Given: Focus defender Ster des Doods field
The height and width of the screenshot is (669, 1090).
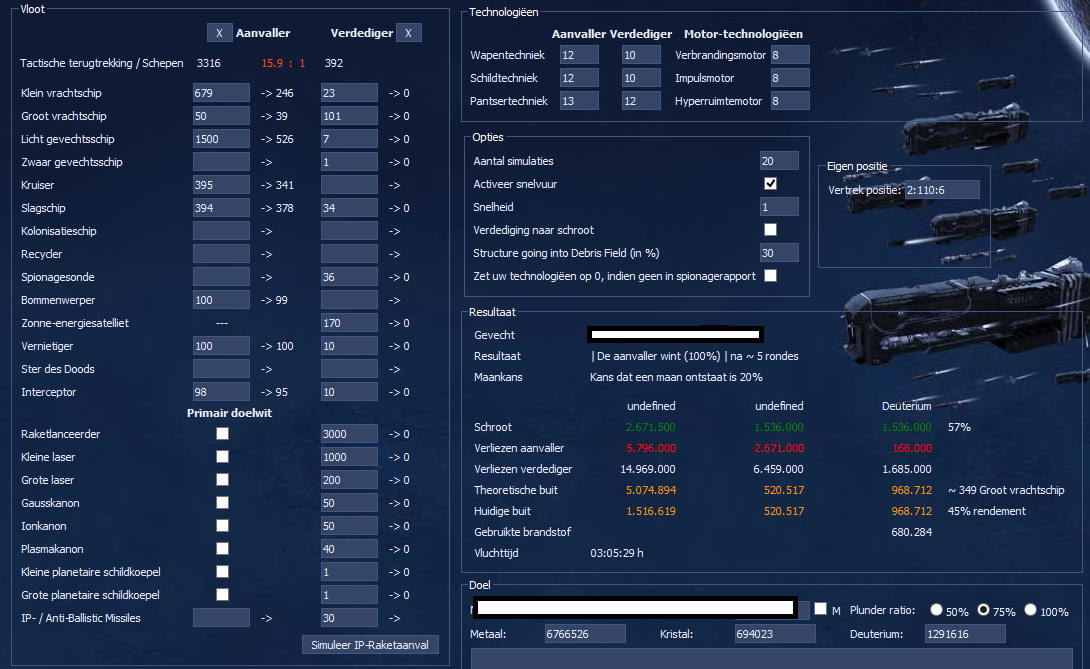Looking at the screenshot, I should [x=349, y=369].
